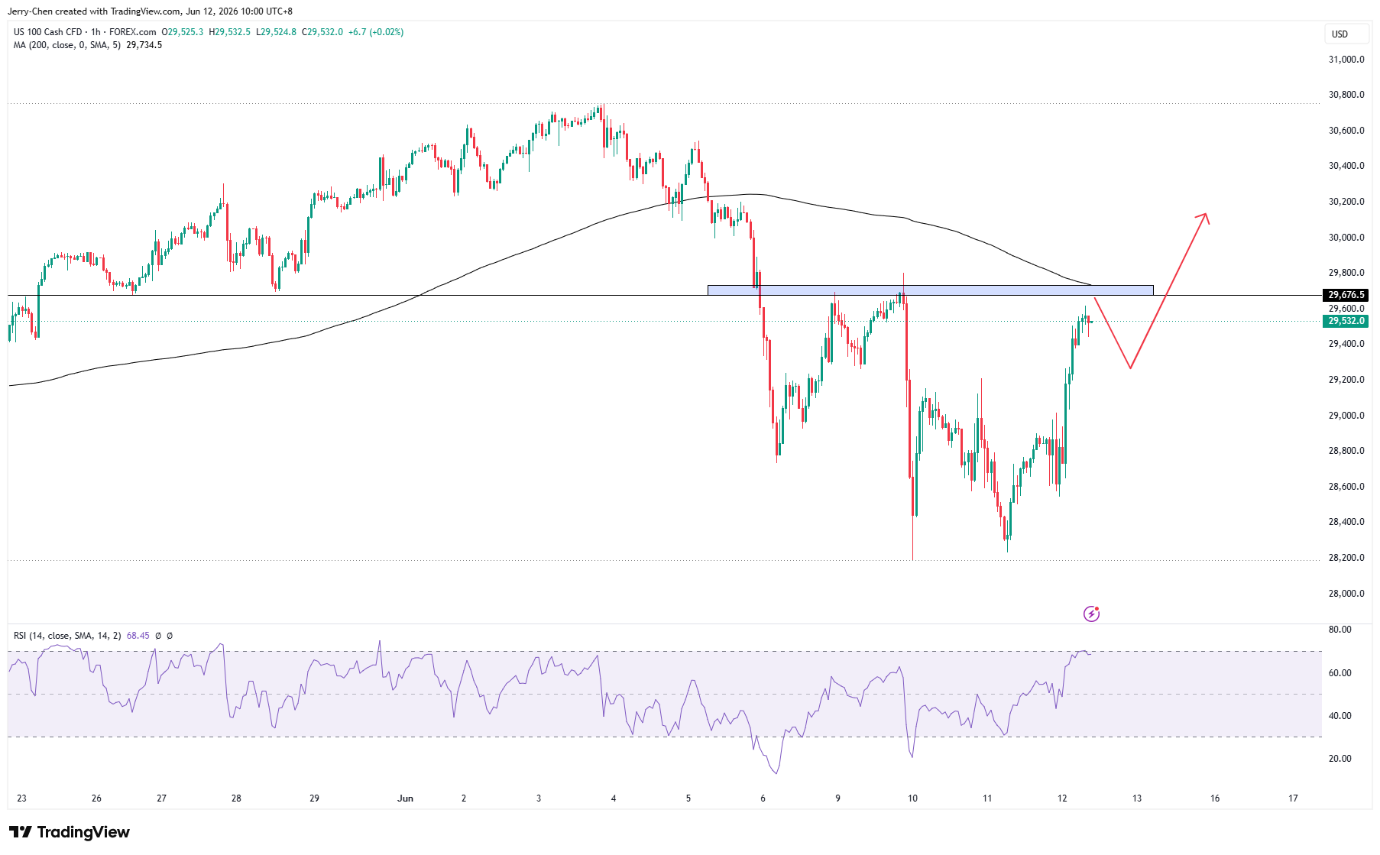The image size is (1380, 855).
Task: Click the 29,800.0 price axis label
Action: point(1347,273)
